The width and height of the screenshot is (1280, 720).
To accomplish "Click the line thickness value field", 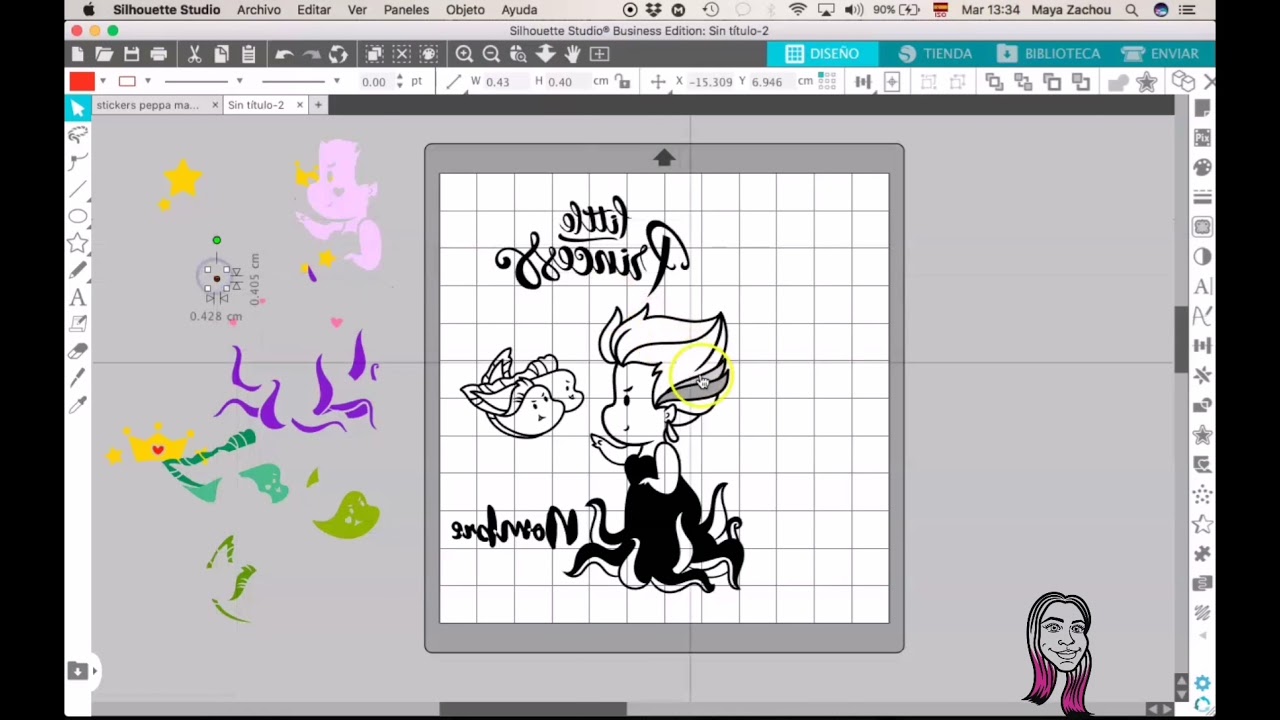I will click(375, 82).
